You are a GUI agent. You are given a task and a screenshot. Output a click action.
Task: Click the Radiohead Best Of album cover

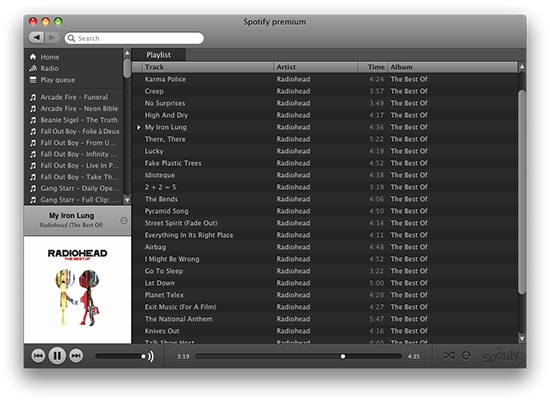78,289
